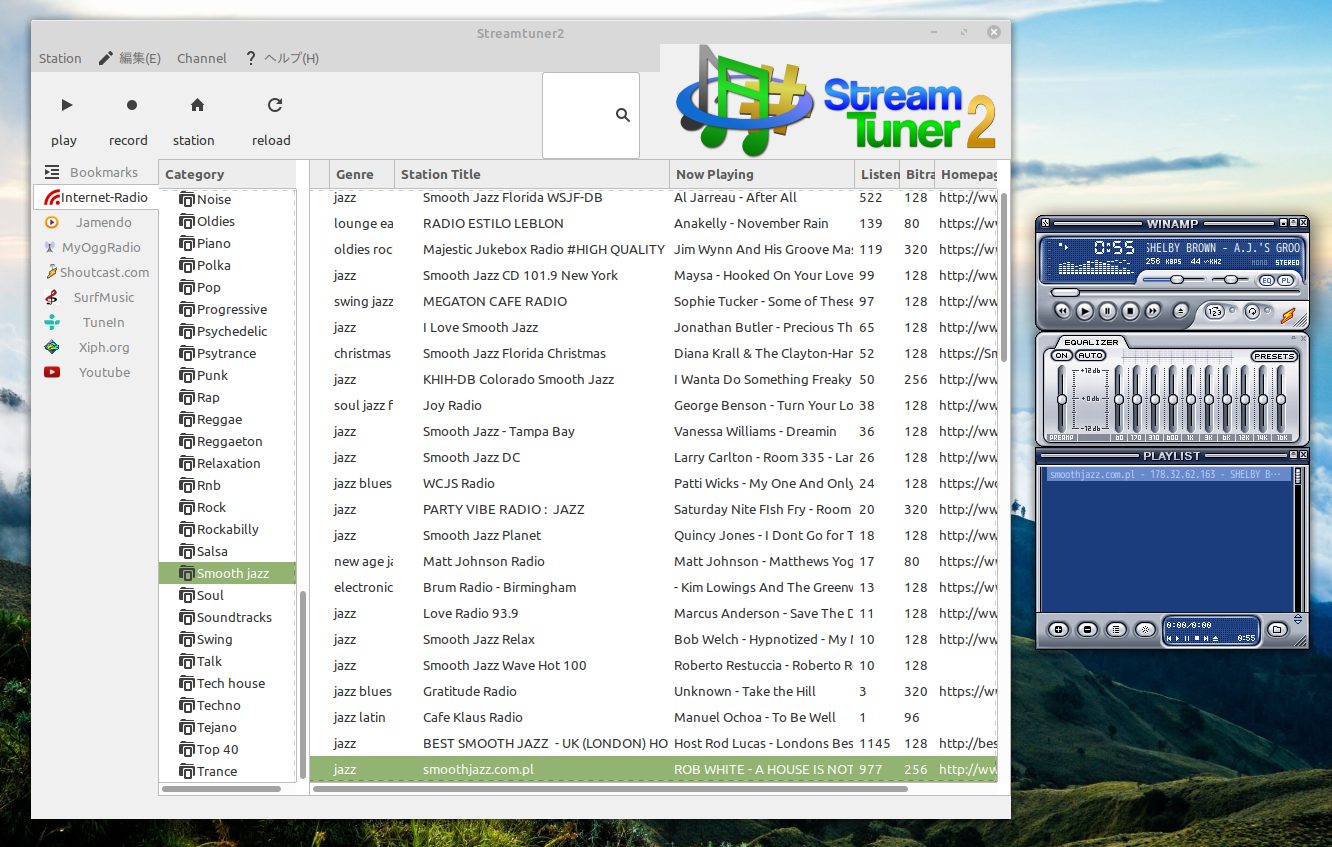
Task: Open the ヘルプ(H) help menu
Action: pos(282,58)
